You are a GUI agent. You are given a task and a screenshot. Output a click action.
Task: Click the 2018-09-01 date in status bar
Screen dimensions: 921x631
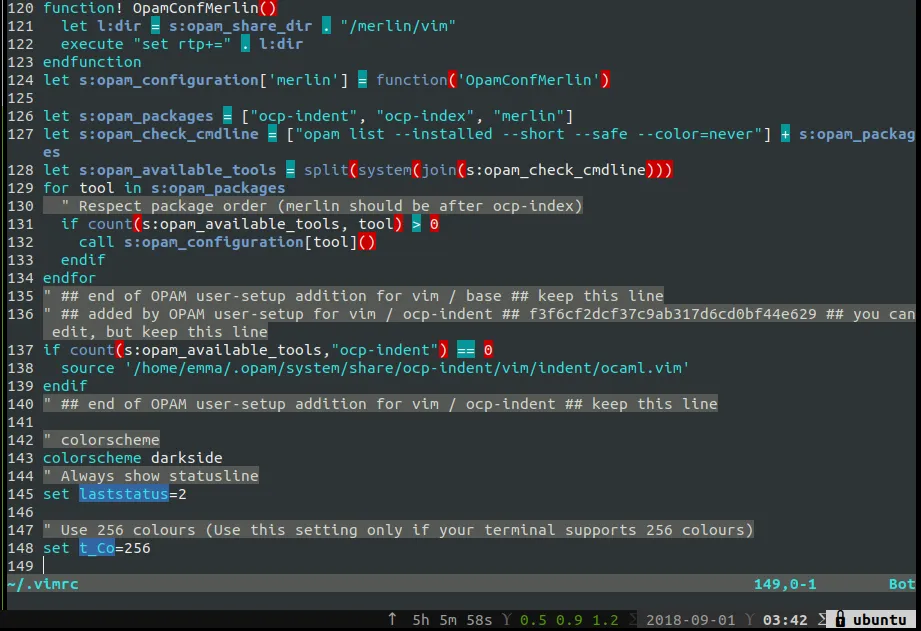[x=690, y=620]
